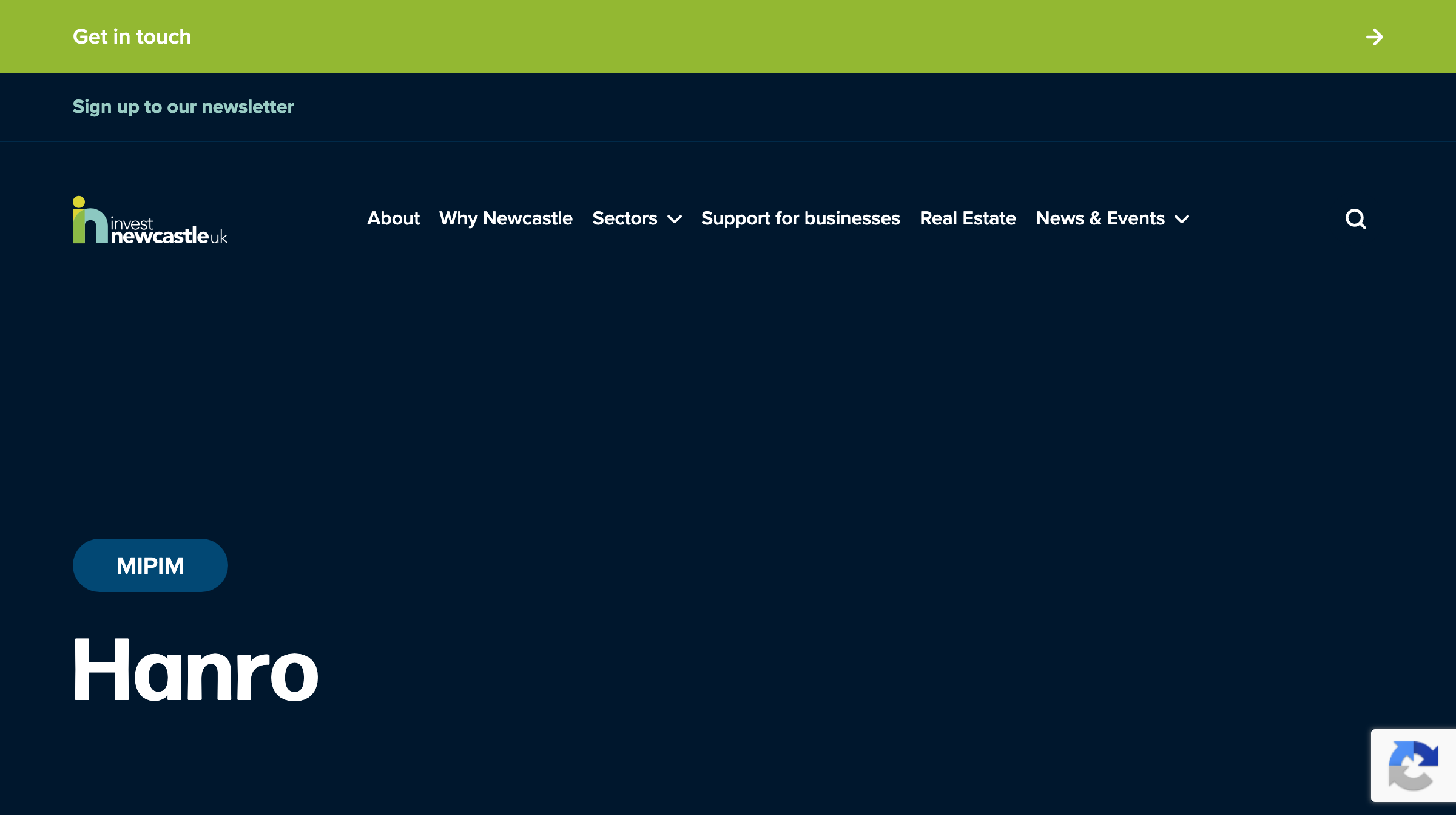Click Get in touch link
1456x819 pixels.
(x=132, y=36)
